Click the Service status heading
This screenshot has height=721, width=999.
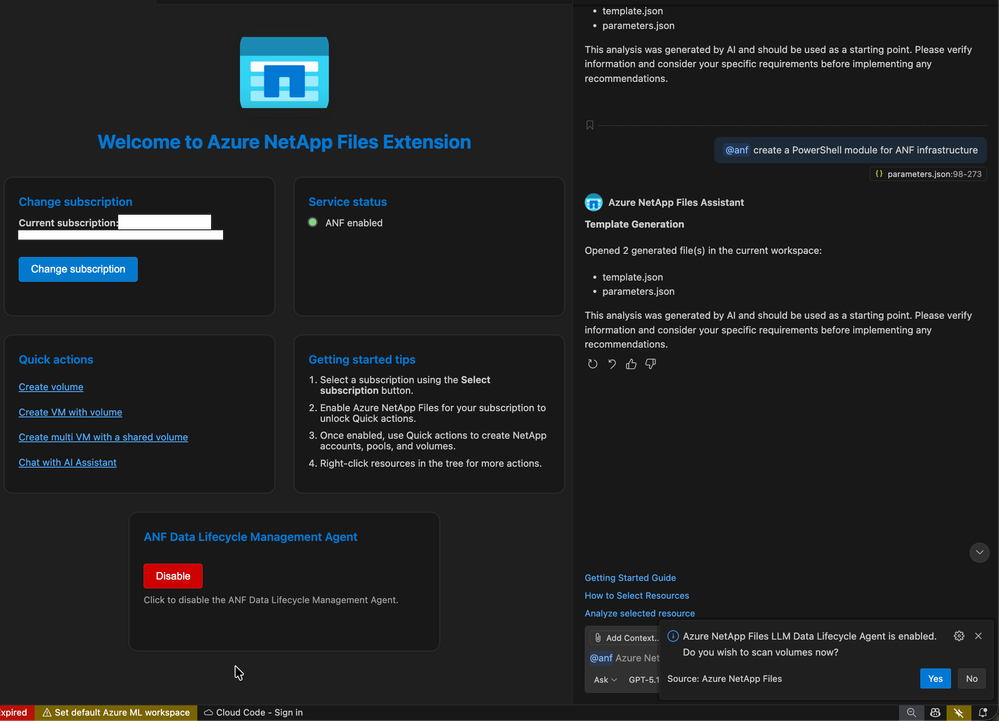click(347, 202)
